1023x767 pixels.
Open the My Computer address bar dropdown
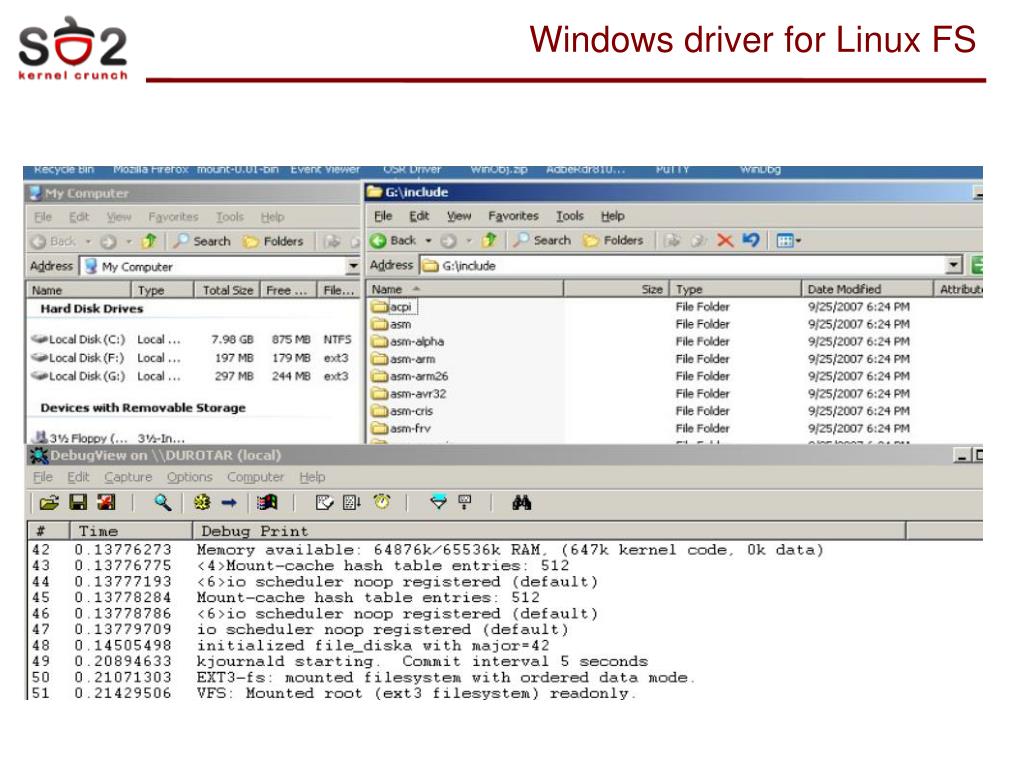coord(352,267)
